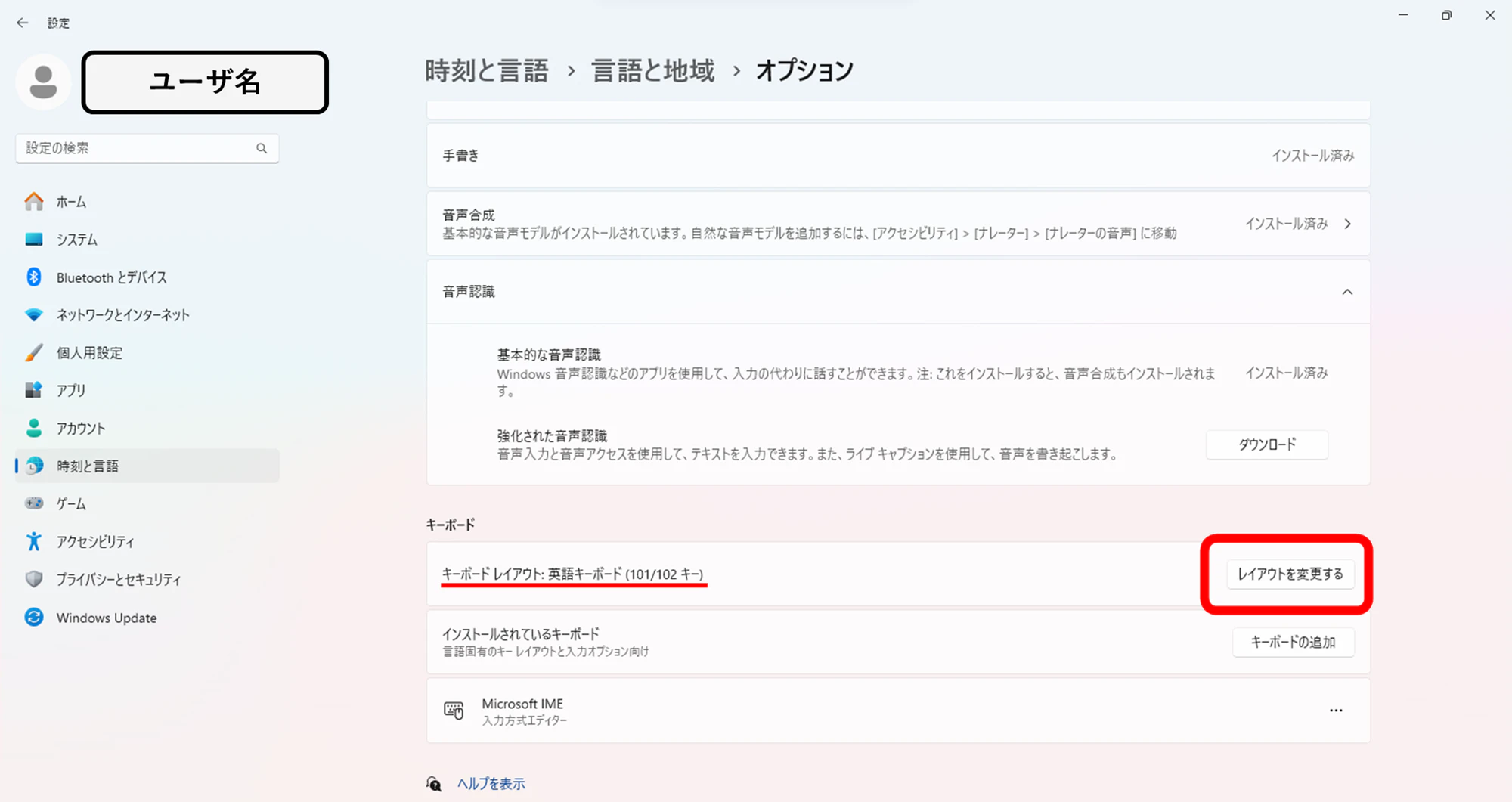1512x802 pixels.
Task: Open アクセシビリティ in sidebar
Action: [147, 541]
